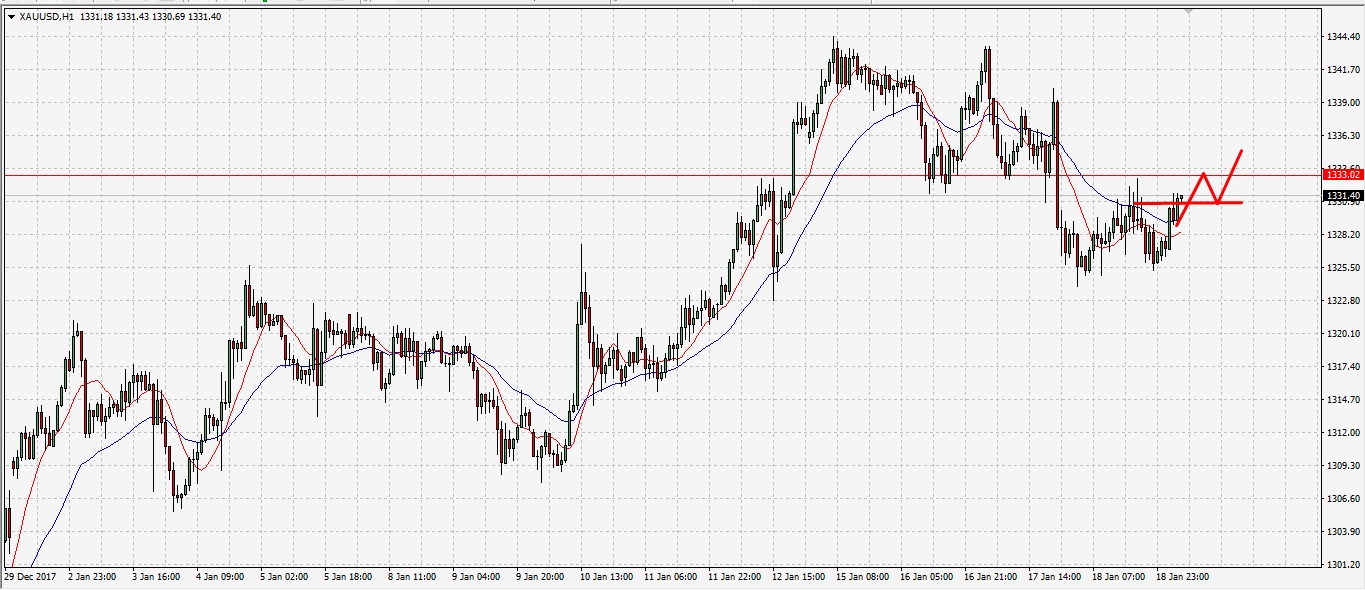Click the 1339.00 price scale label
The height and width of the screenshot is (590, 1365).
tap(1342, 103)
